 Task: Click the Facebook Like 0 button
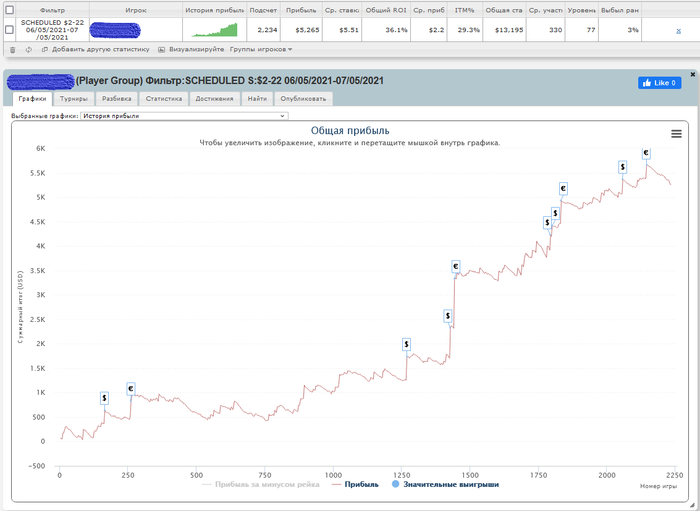click(659, 83)
